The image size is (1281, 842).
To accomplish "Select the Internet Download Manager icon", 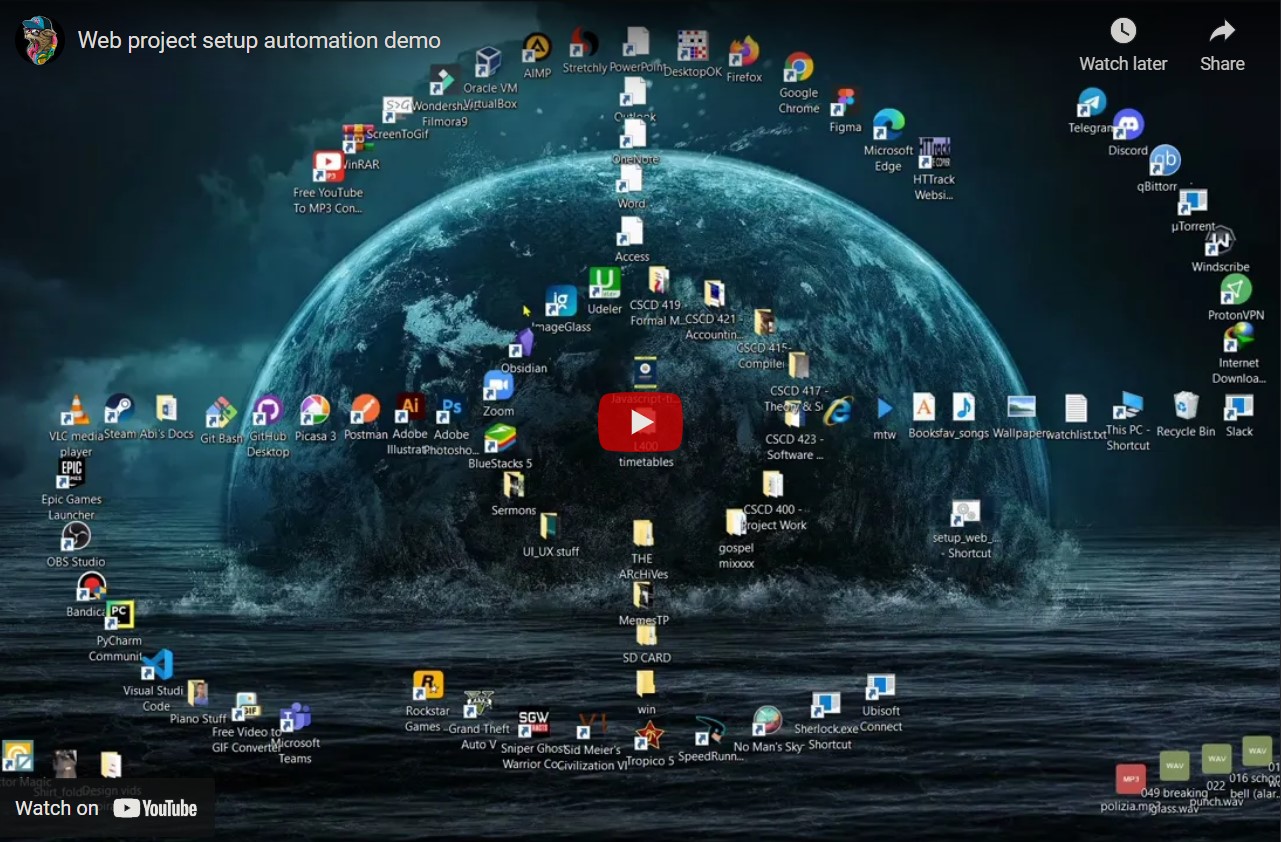I will pos(1239,338).
